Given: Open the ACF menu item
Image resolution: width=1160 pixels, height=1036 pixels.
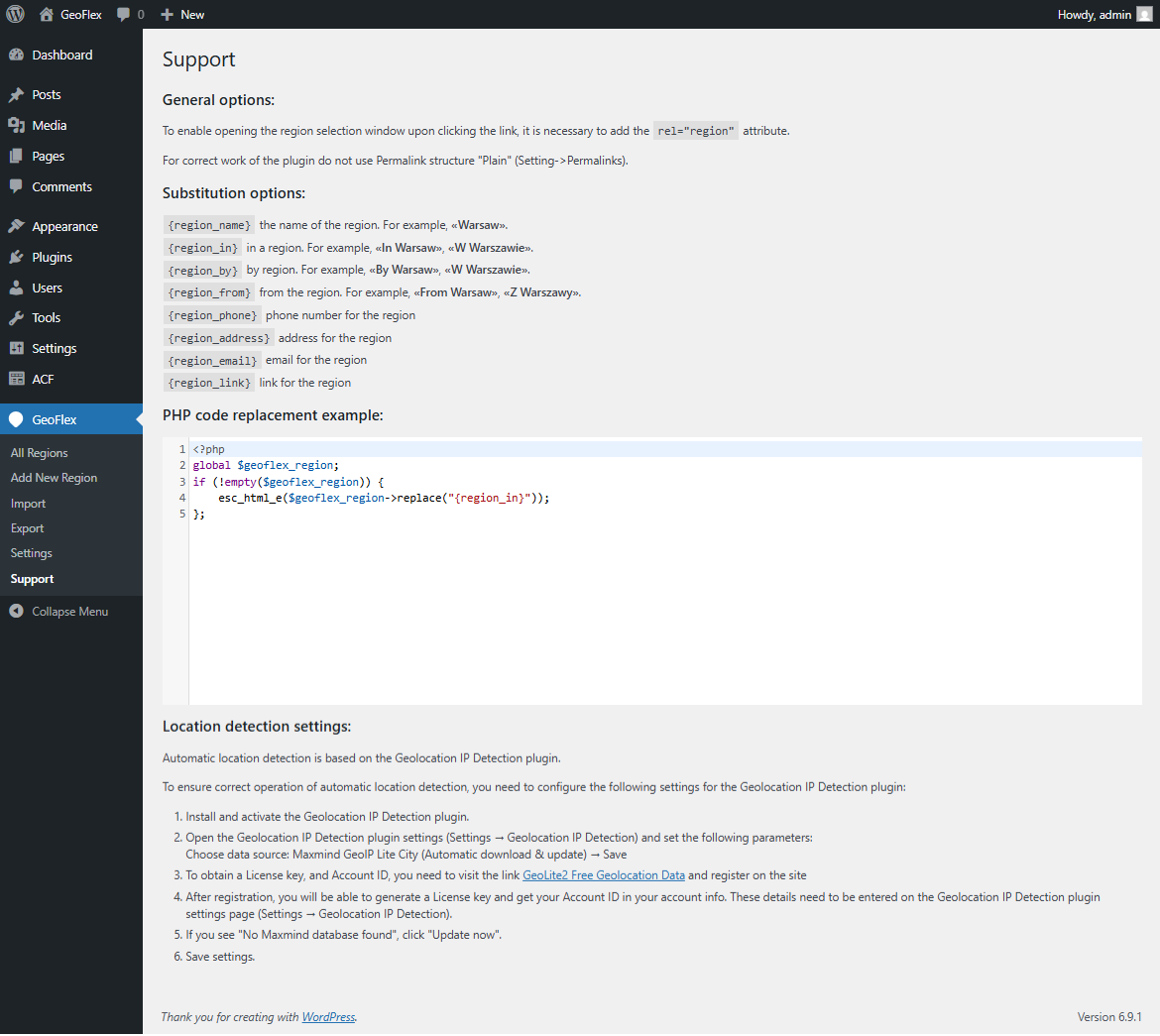Looking at the screenshot, I should [x=43, y=380].
